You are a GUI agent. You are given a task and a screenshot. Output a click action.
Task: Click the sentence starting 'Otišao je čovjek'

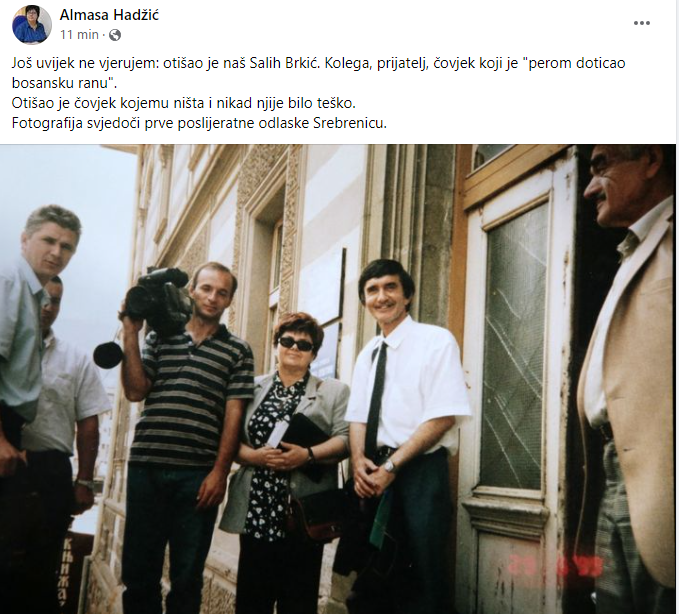coord(183,103)
